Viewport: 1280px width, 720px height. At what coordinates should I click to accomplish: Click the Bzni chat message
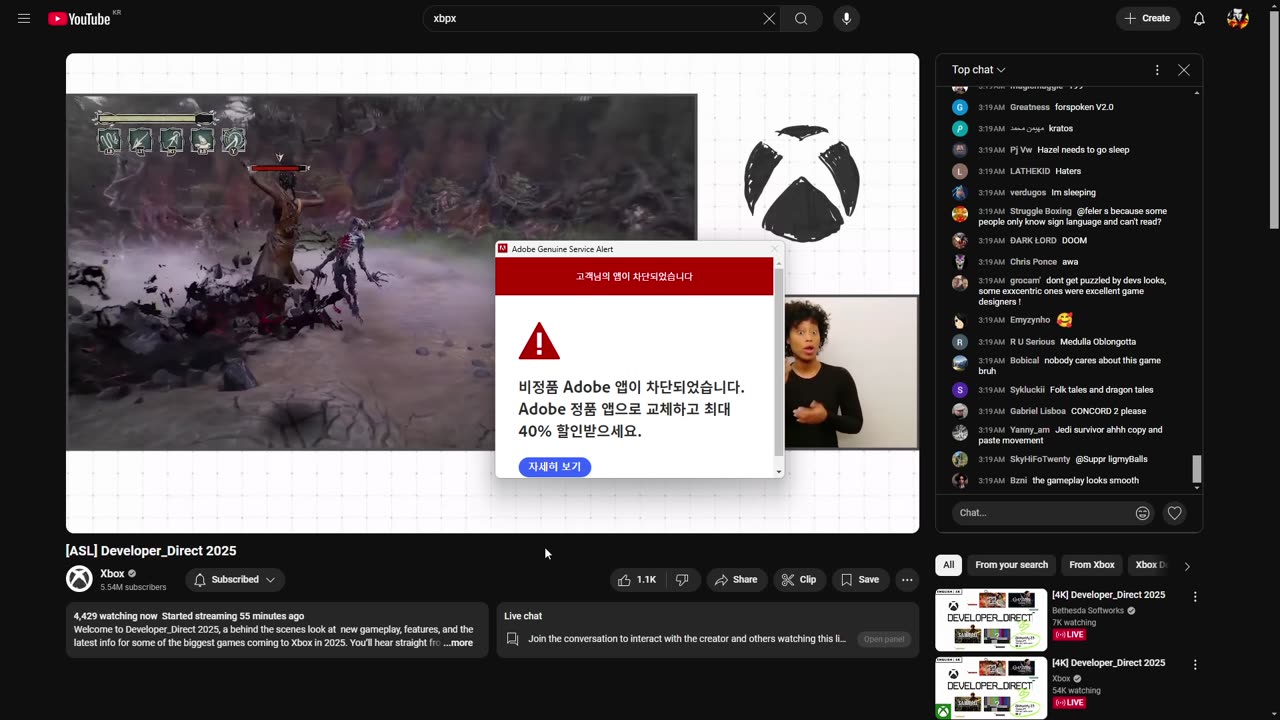[1085, 481]
